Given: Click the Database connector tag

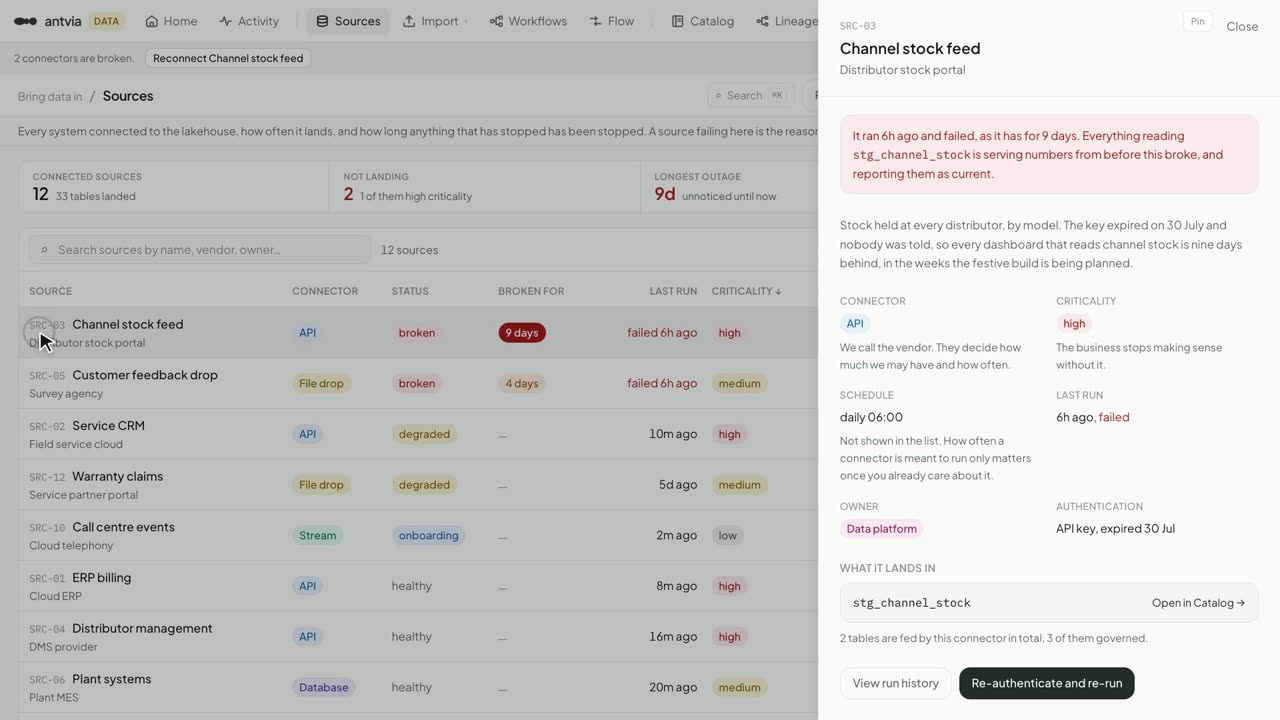Looking at the screenshot, I should coord(324,687).
